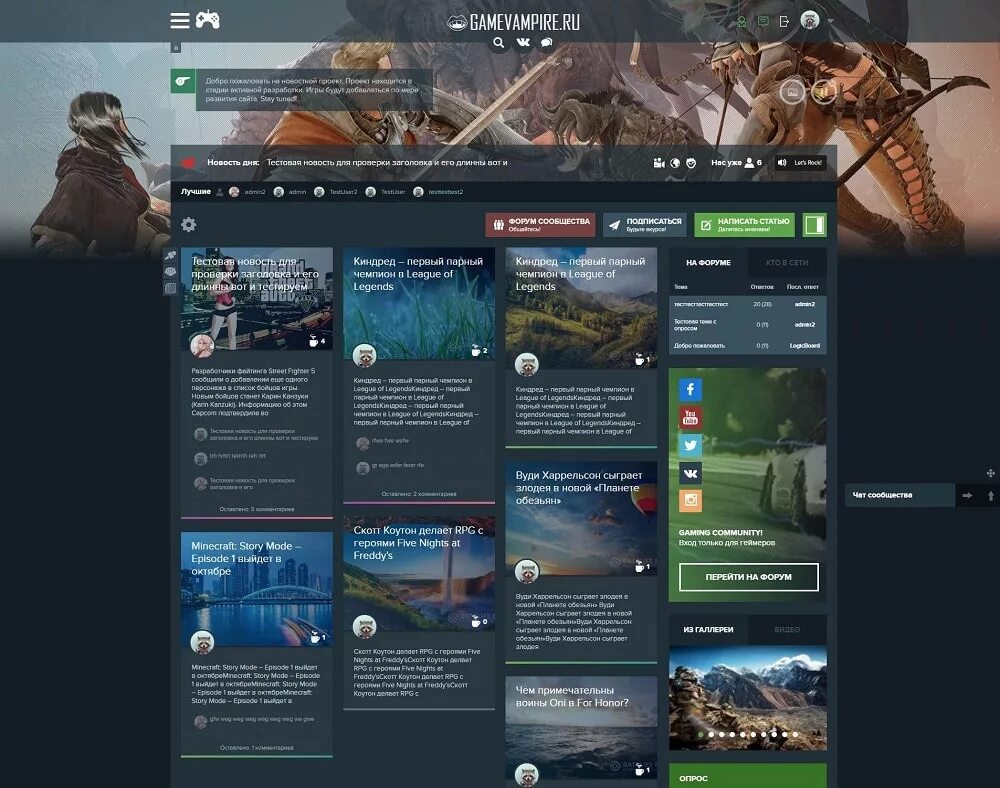Open forum topic Тестовая тема с опросом
The width and height of the screenshot is (1000, 788).
click(x=695, y=325)
